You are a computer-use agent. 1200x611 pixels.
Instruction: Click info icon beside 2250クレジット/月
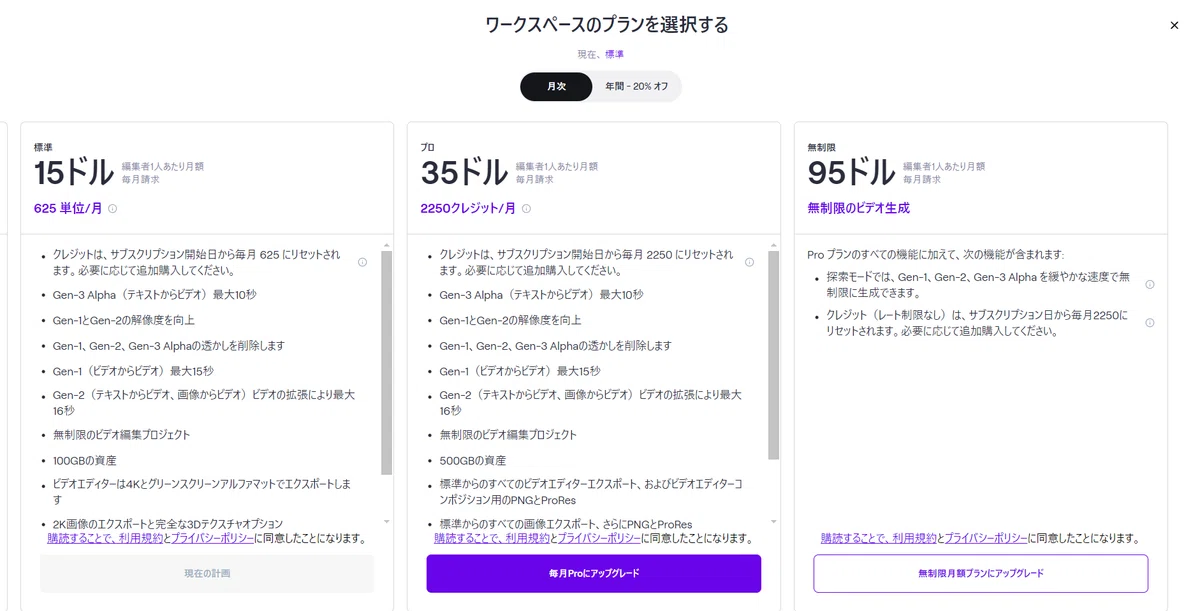tap(526, 209)
